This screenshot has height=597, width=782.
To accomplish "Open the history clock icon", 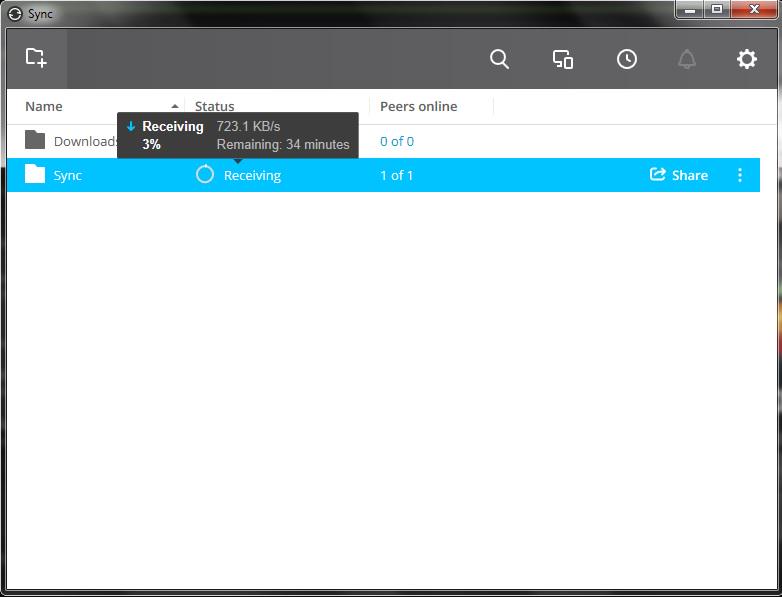I will 626,59.
